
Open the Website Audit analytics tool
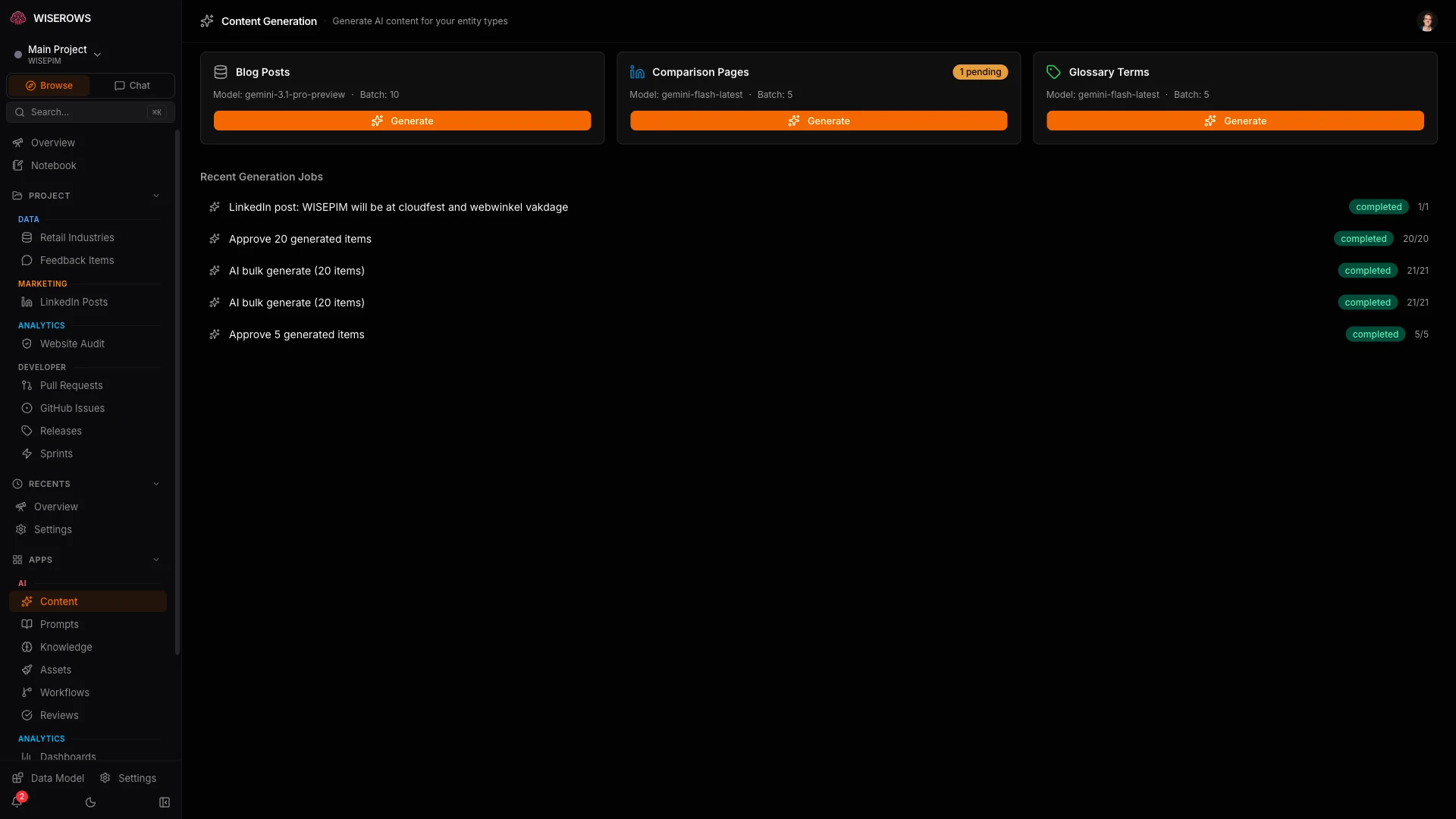(72, 343)
